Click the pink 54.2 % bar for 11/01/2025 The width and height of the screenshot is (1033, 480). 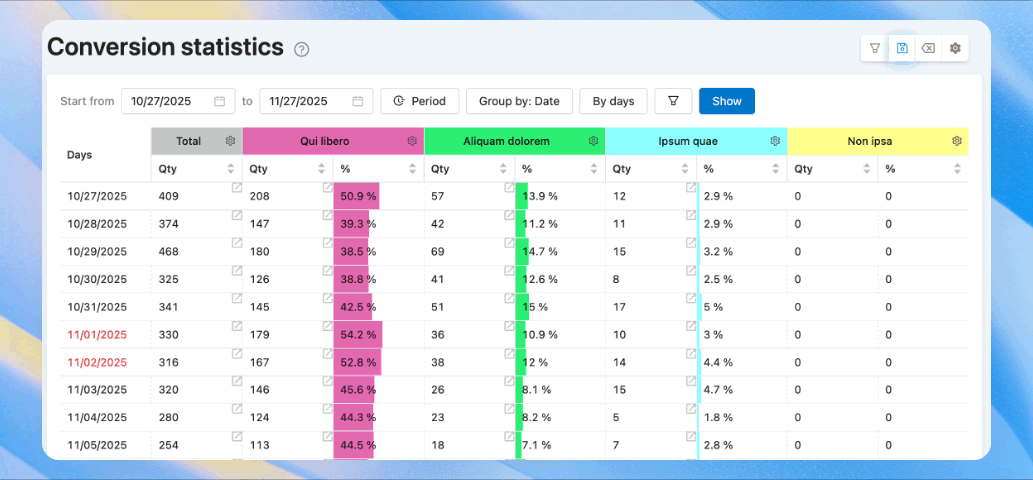coord(358,335)
